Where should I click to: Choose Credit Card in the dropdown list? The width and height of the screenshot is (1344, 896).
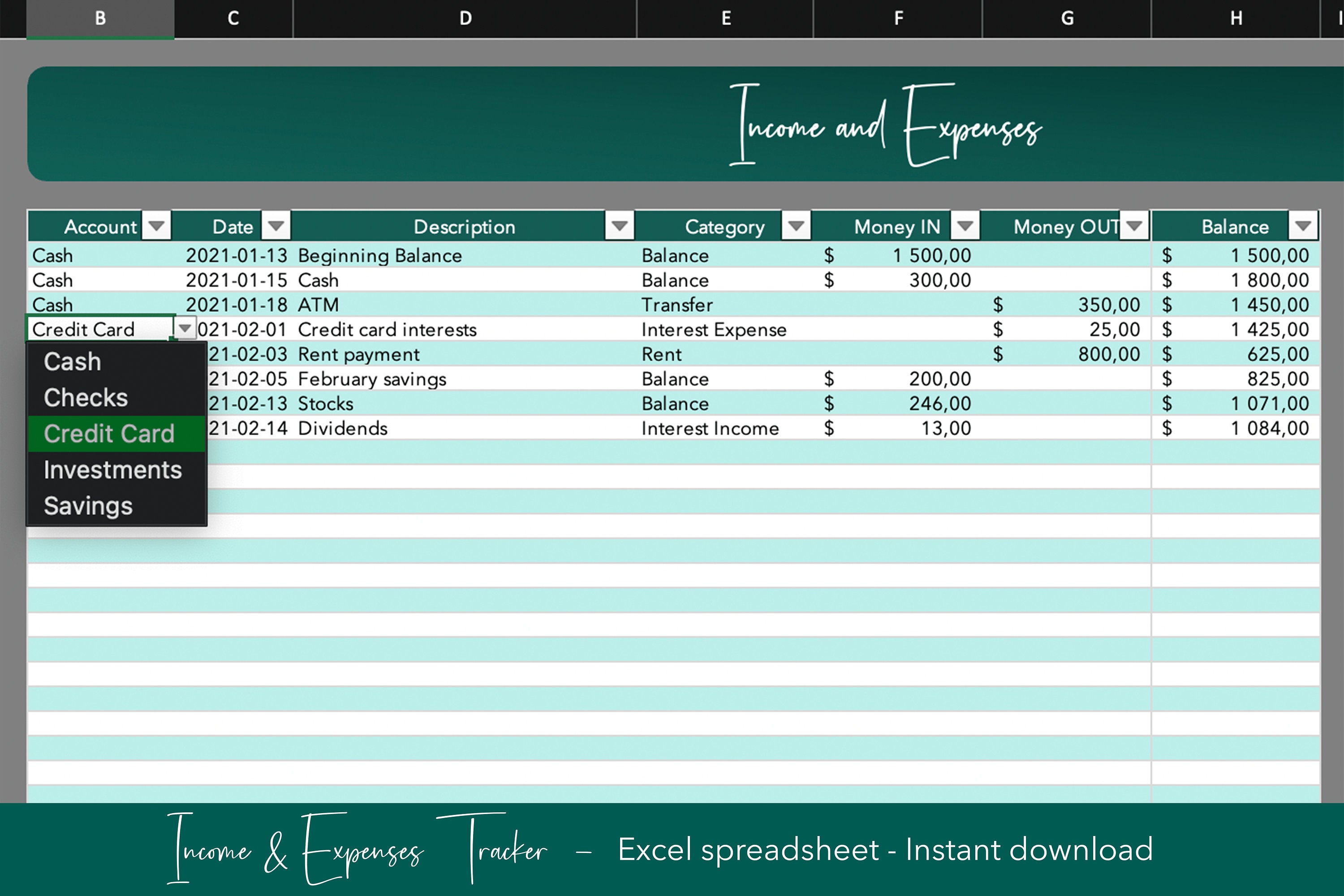tap(109, 434)
